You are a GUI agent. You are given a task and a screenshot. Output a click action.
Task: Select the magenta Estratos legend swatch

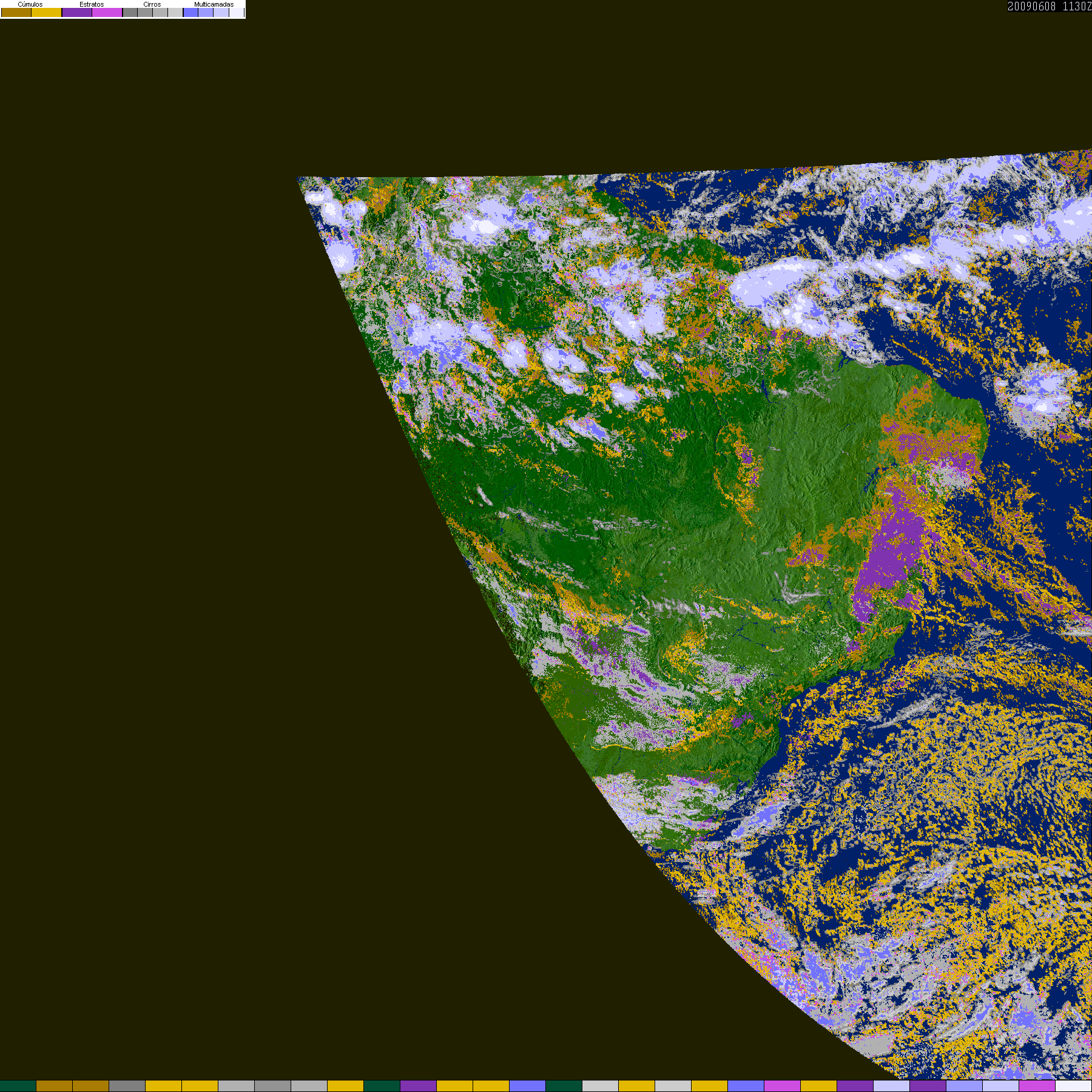pos(107,12)
